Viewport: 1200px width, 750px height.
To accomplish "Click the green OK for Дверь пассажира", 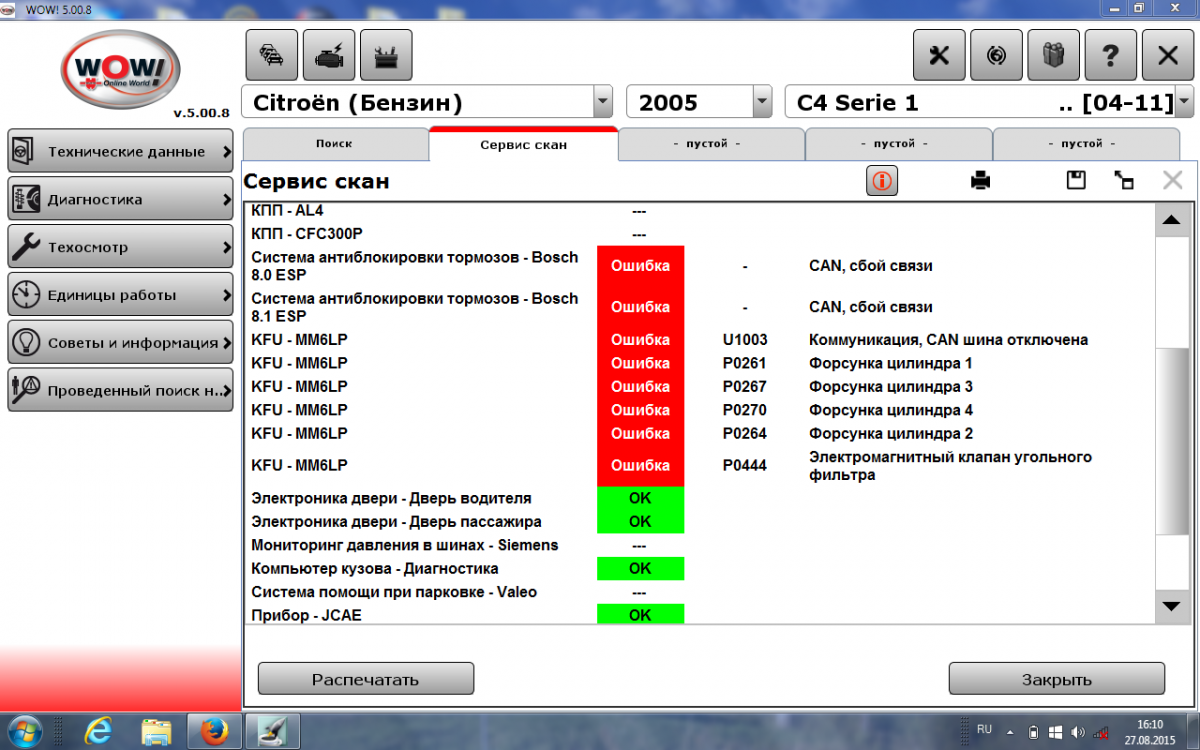I will (x=640, y=521).
